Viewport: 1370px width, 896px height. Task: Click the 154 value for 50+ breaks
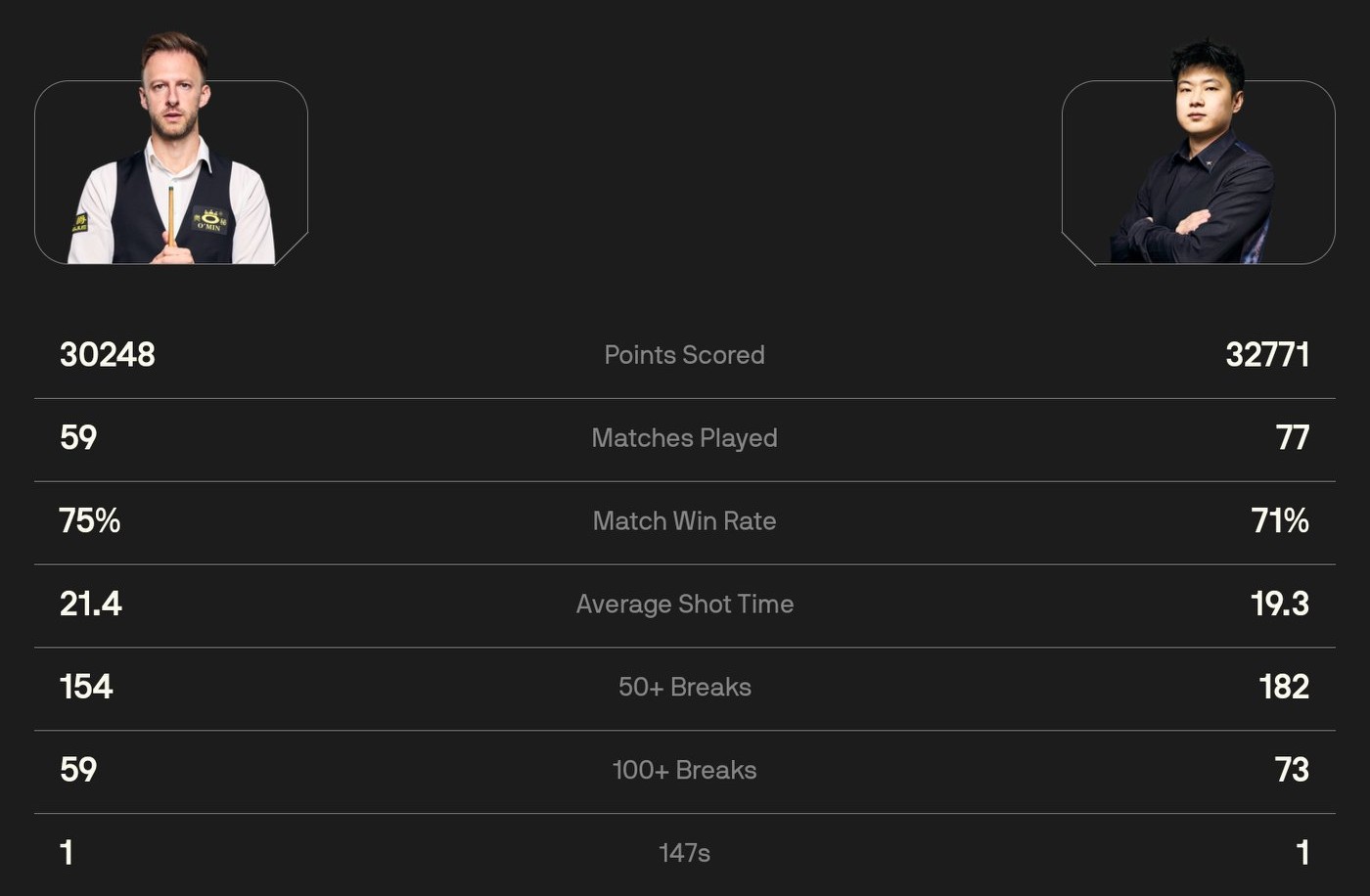point(86,687)
